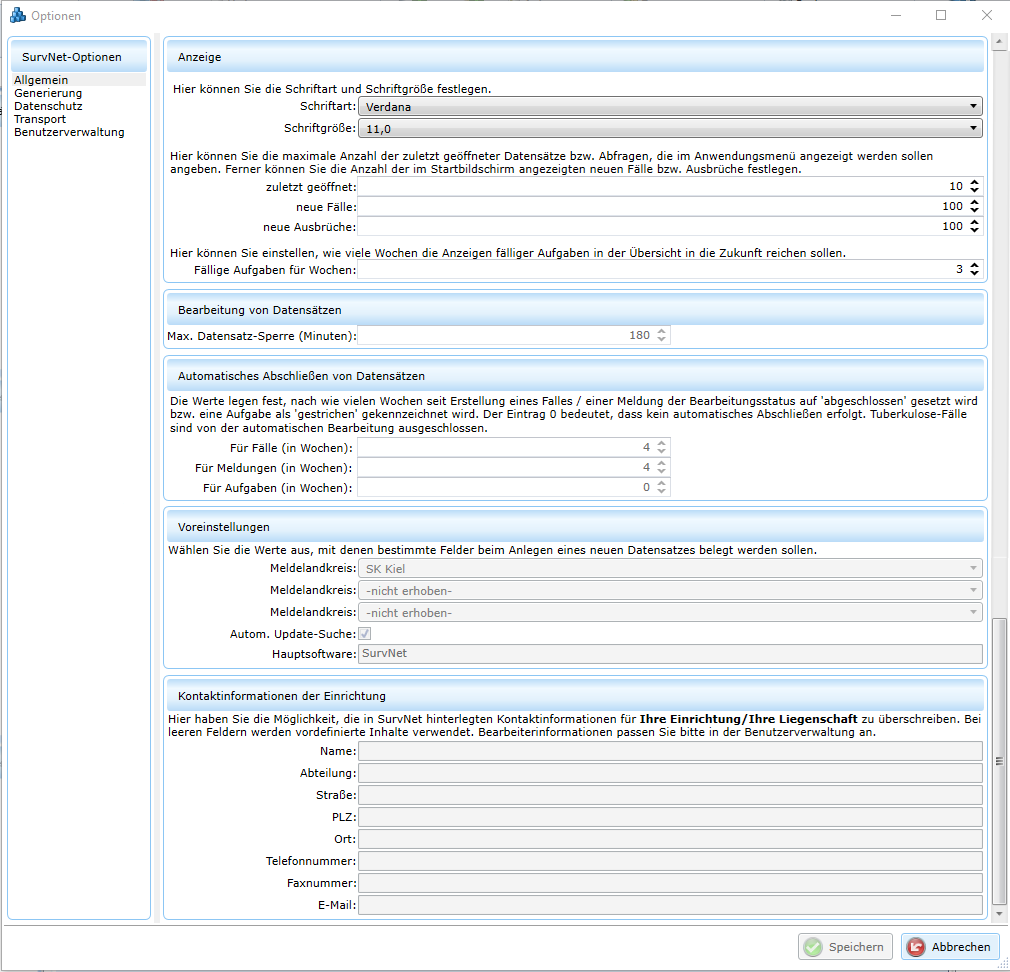Increase Fällige Aufgaben für Wochen value
Screen dimensions: 1010x972
[x=975, y=265]
